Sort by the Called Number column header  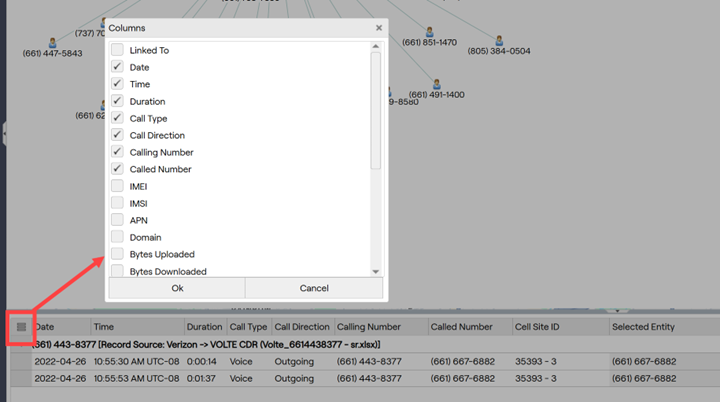pyautogui.click(x=470, y=327)
